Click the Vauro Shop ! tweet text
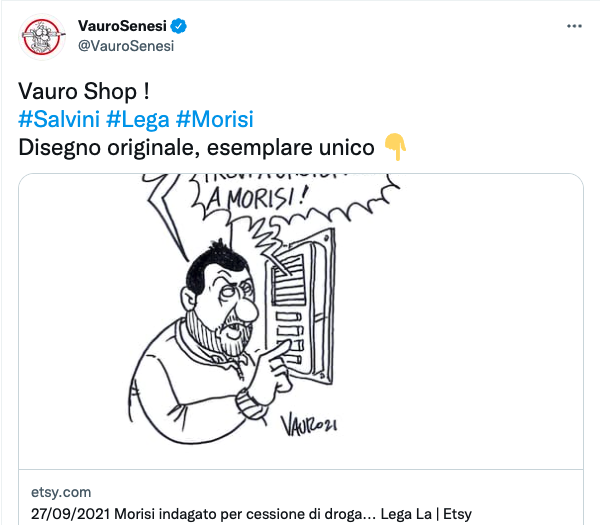Viewport: 600px width, 525px height. (84, 91)
